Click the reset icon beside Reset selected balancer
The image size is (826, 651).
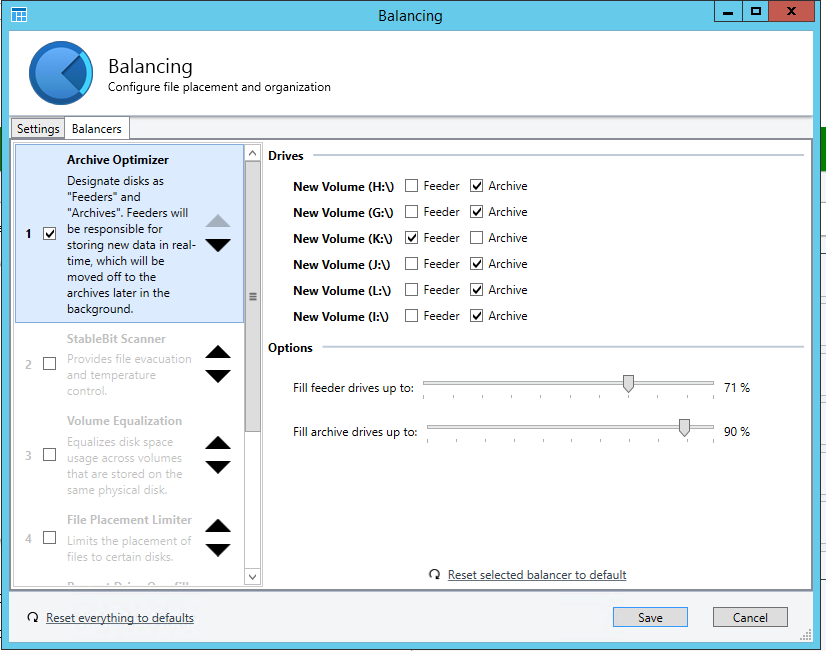click(435, 574)
